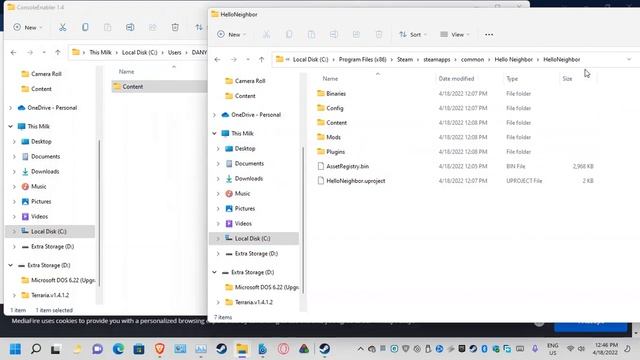Open the three-dot See more menu

489,35
